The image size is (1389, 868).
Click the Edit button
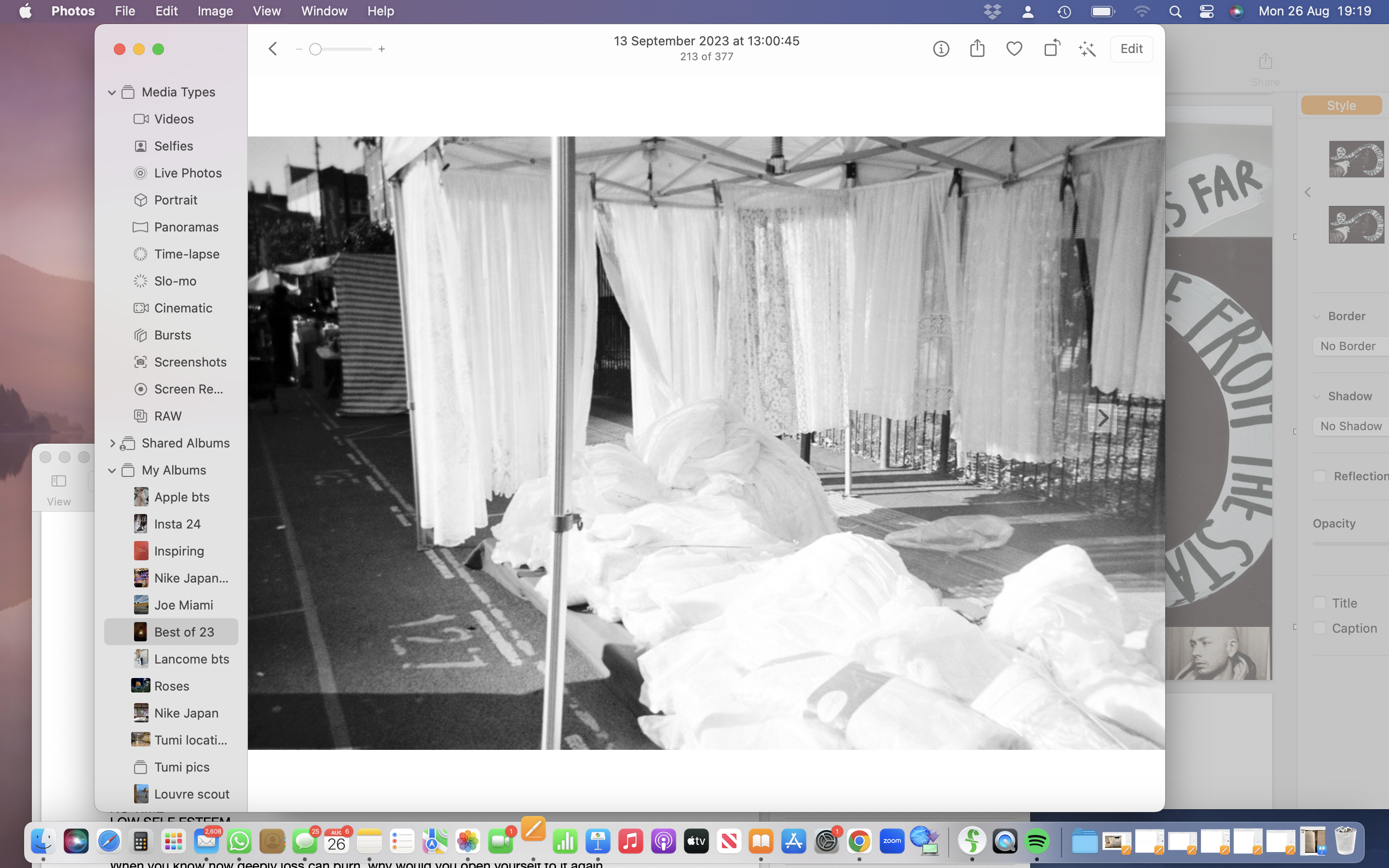point(1130,49)
